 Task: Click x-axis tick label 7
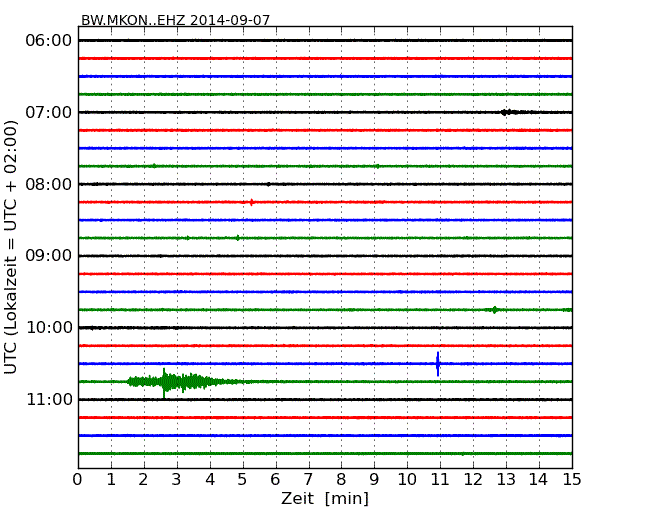pyautogui.click(x=308, y=479)
